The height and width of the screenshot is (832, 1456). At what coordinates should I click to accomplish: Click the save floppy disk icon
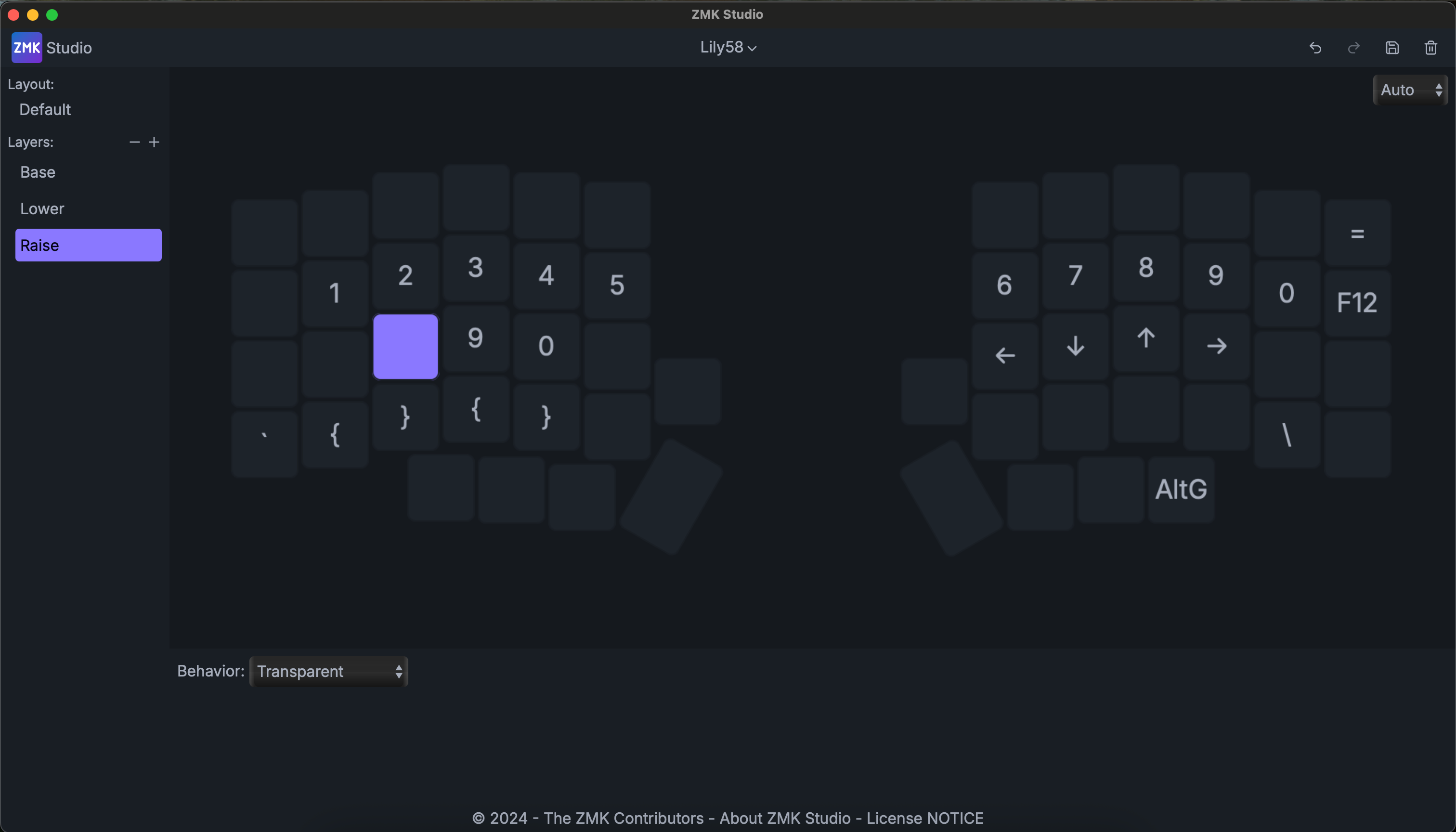pyautogui.click(x=1392, y=48)
